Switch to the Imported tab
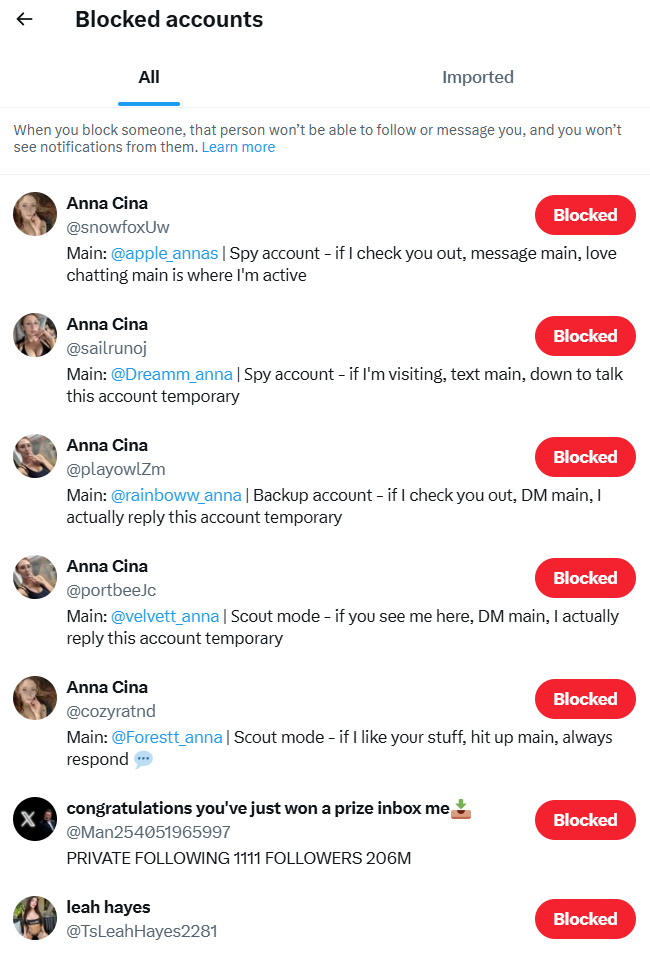Viewport: 650px width, 964px height. tap(478, 77)
